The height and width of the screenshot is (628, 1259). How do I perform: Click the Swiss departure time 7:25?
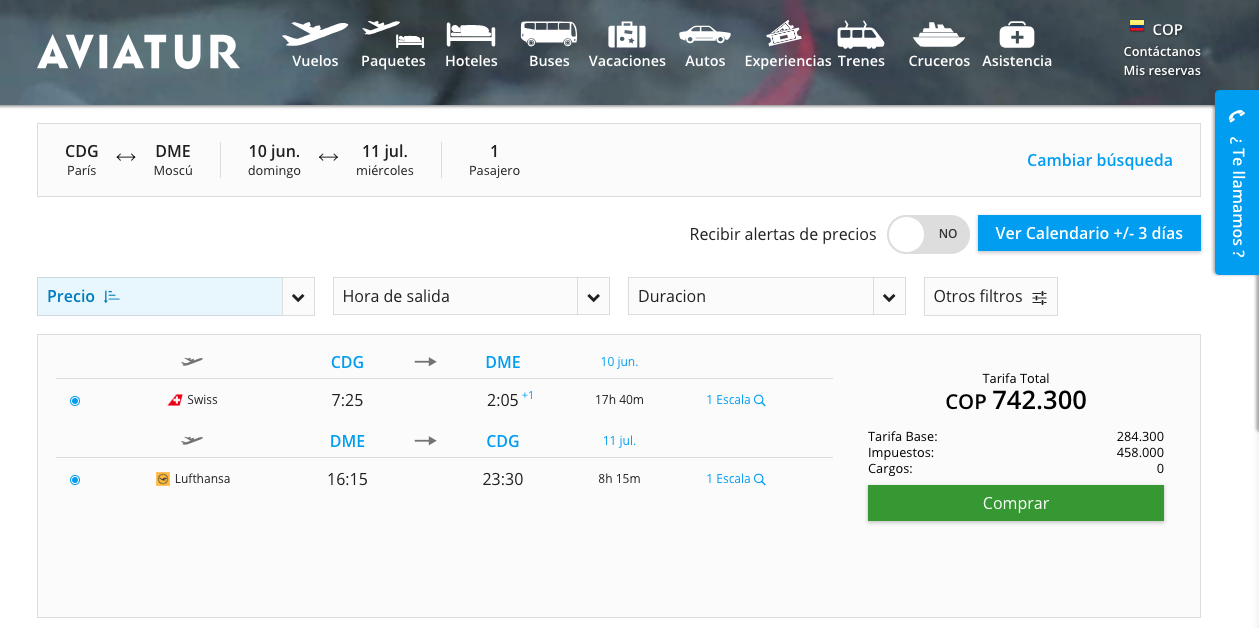tap(347, 401)
